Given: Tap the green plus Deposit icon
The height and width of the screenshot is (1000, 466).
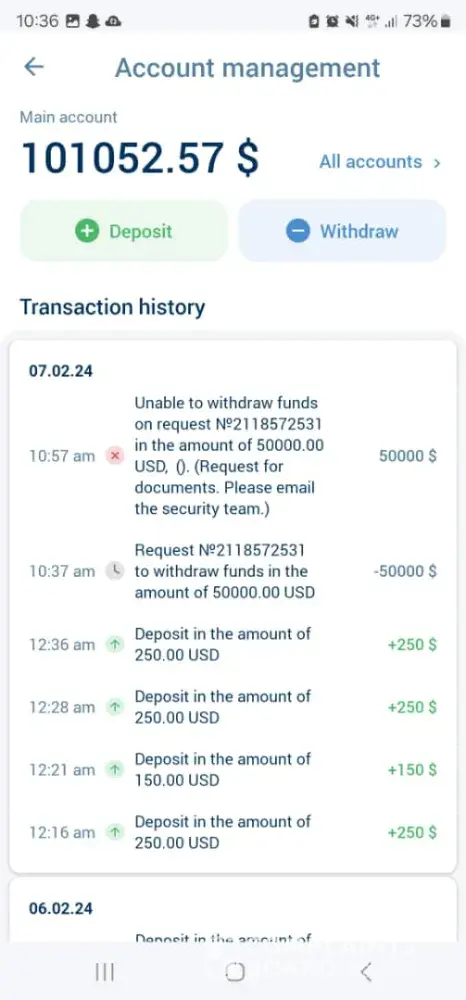Looking at the screenshot, I should pyautogui.click(x=87, y=231).
